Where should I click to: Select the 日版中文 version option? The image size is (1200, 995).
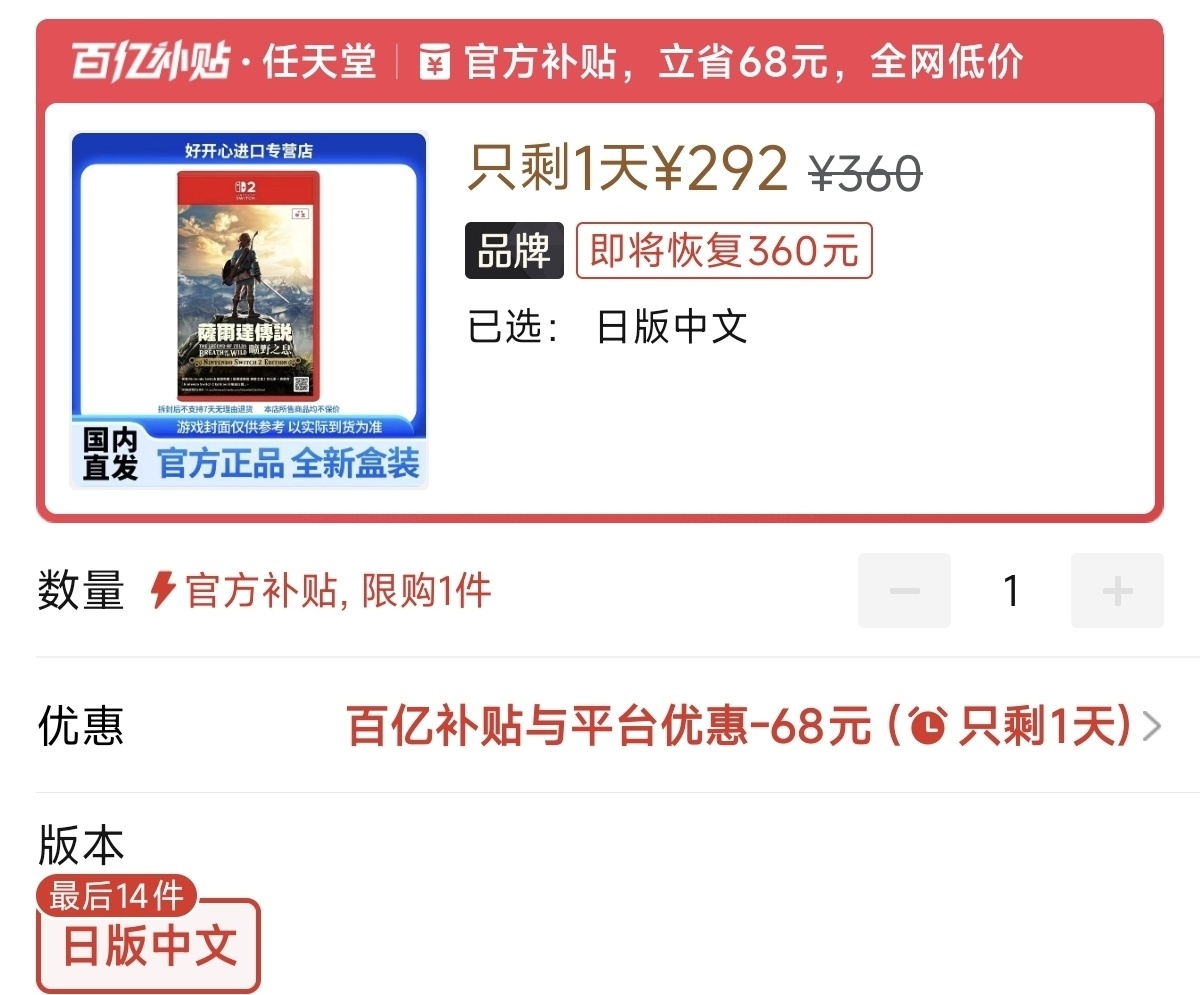point(149,946)
